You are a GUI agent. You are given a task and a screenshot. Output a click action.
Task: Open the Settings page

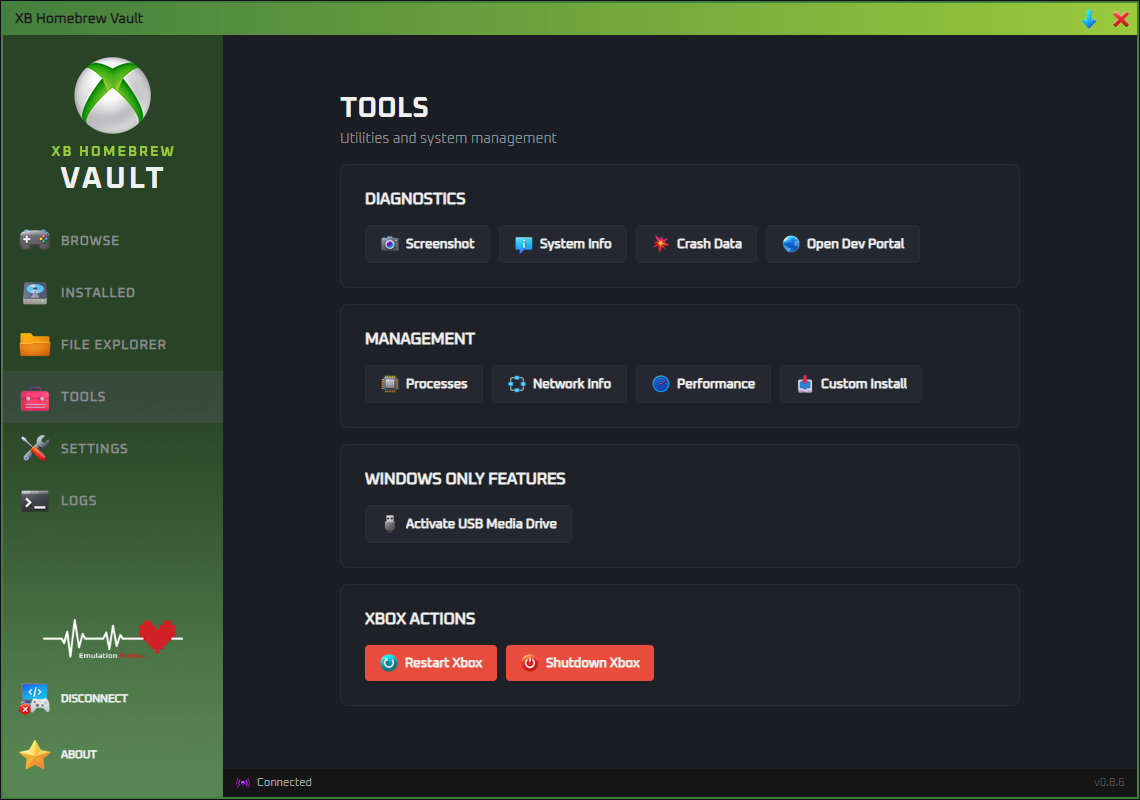[113, 449]
